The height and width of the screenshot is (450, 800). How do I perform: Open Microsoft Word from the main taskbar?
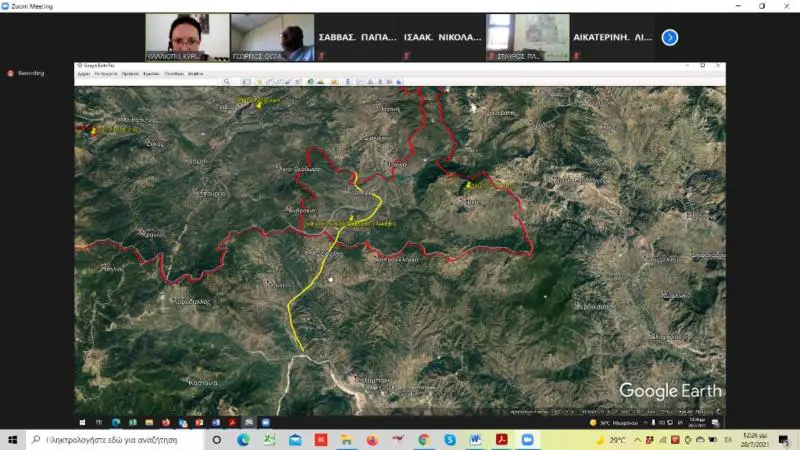[x=476, y=440]
